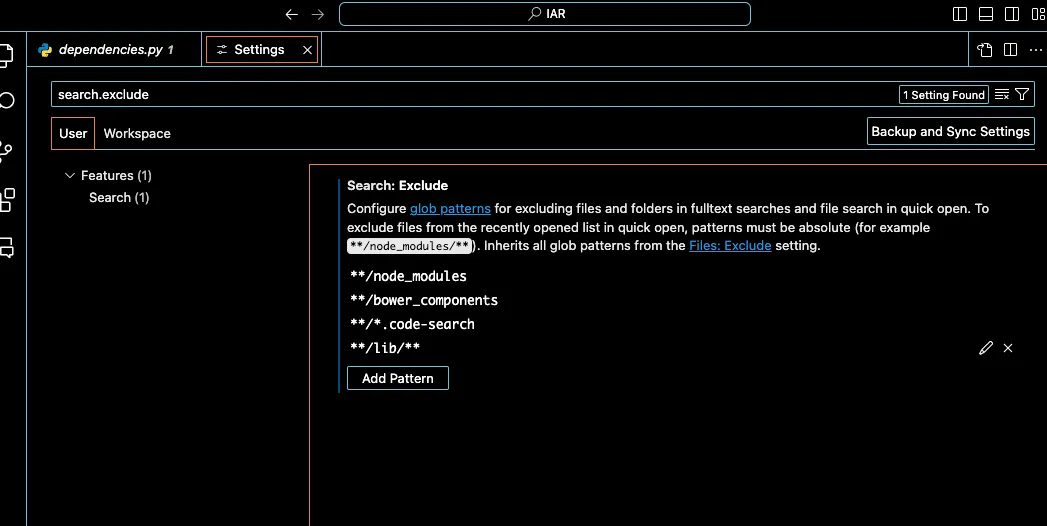Select the **/lib/** pattern row
Screen dimensions: 1047x526
click(x=681, y=348)
